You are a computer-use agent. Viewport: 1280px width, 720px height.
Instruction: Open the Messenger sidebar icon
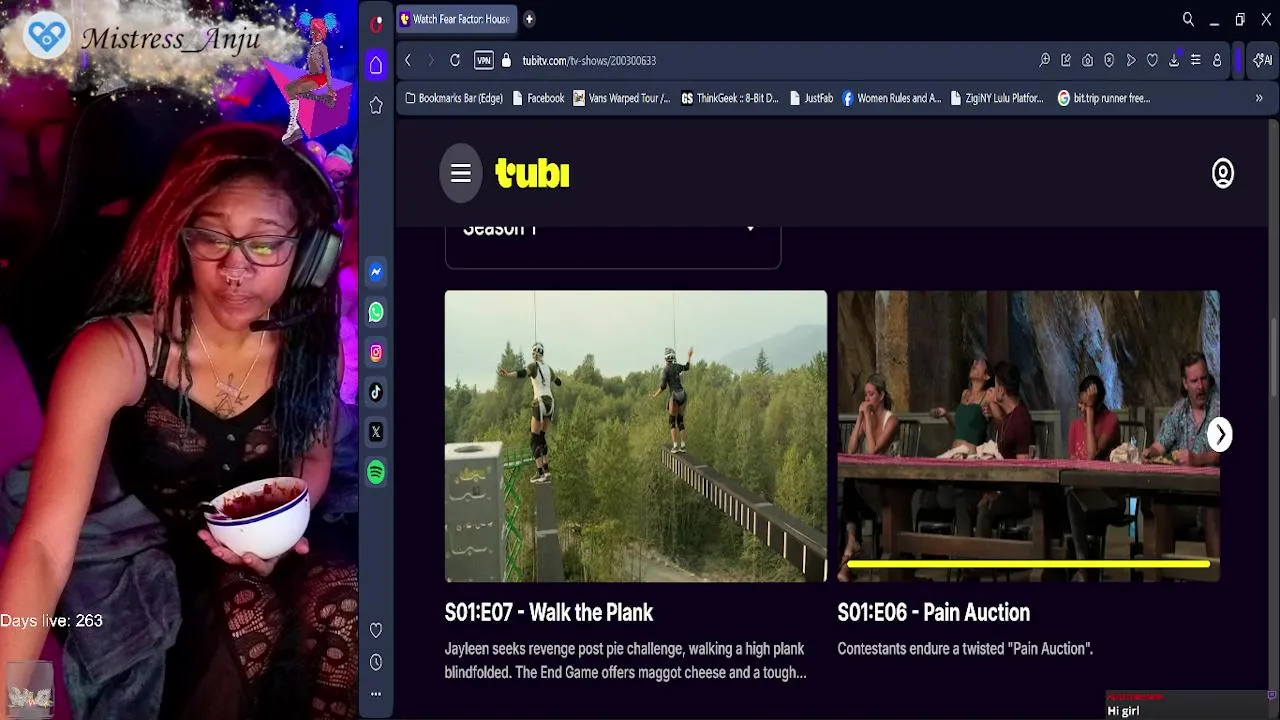coord(376,272)
